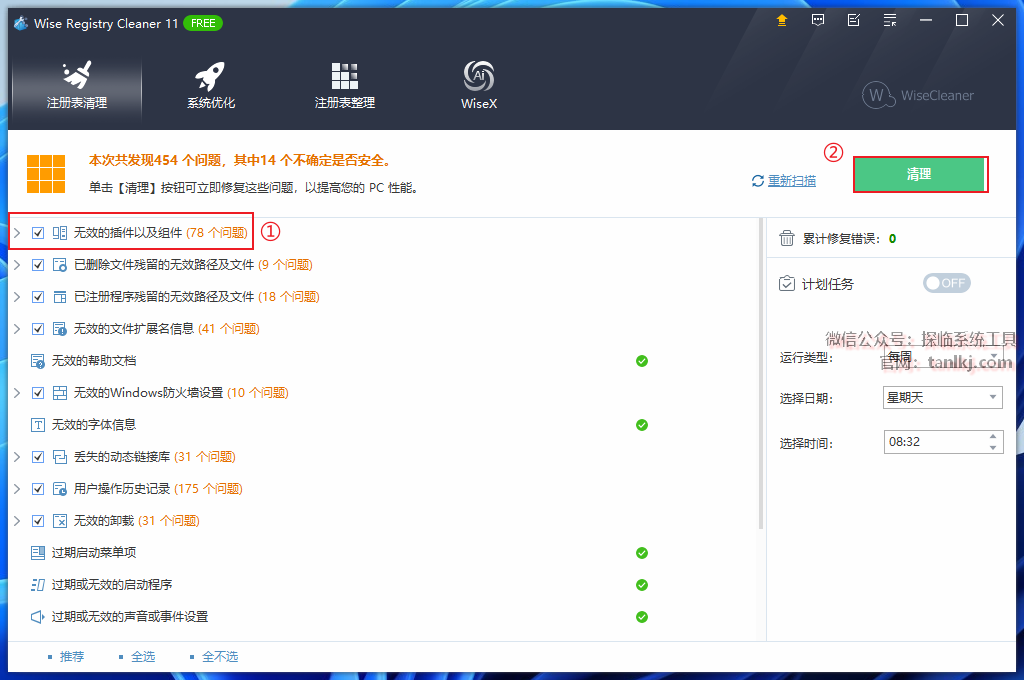The height and width of the screenshot is (680, 1024).
Task: Click the 全不选 link
Action: click(220, 656)
